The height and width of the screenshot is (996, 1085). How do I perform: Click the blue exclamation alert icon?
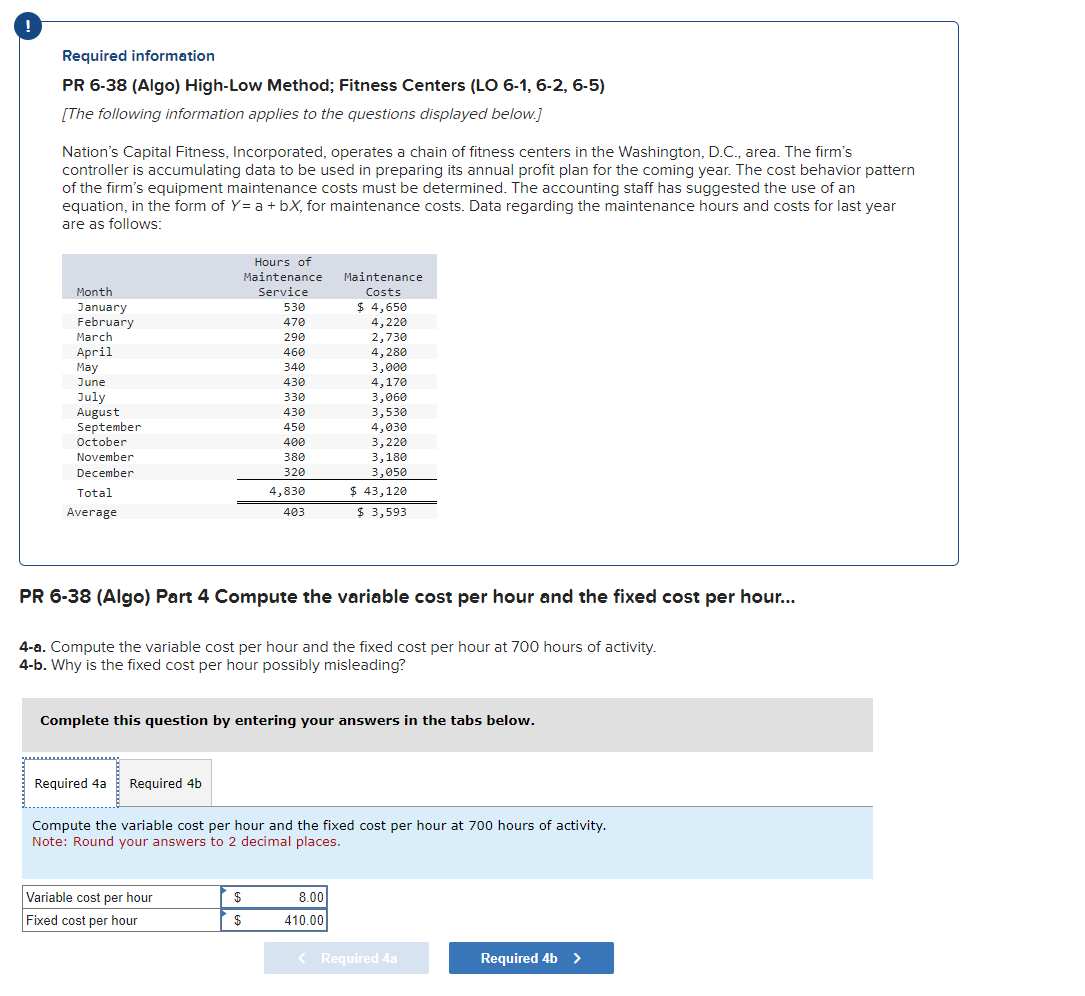(27, 26)
